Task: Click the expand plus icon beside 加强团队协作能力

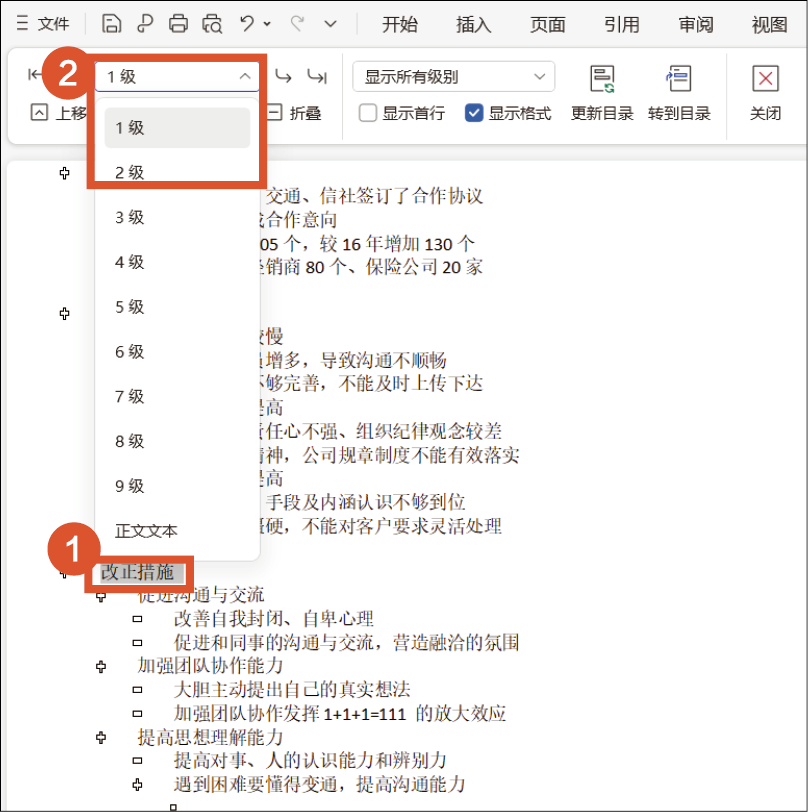Action: point(100,665)
